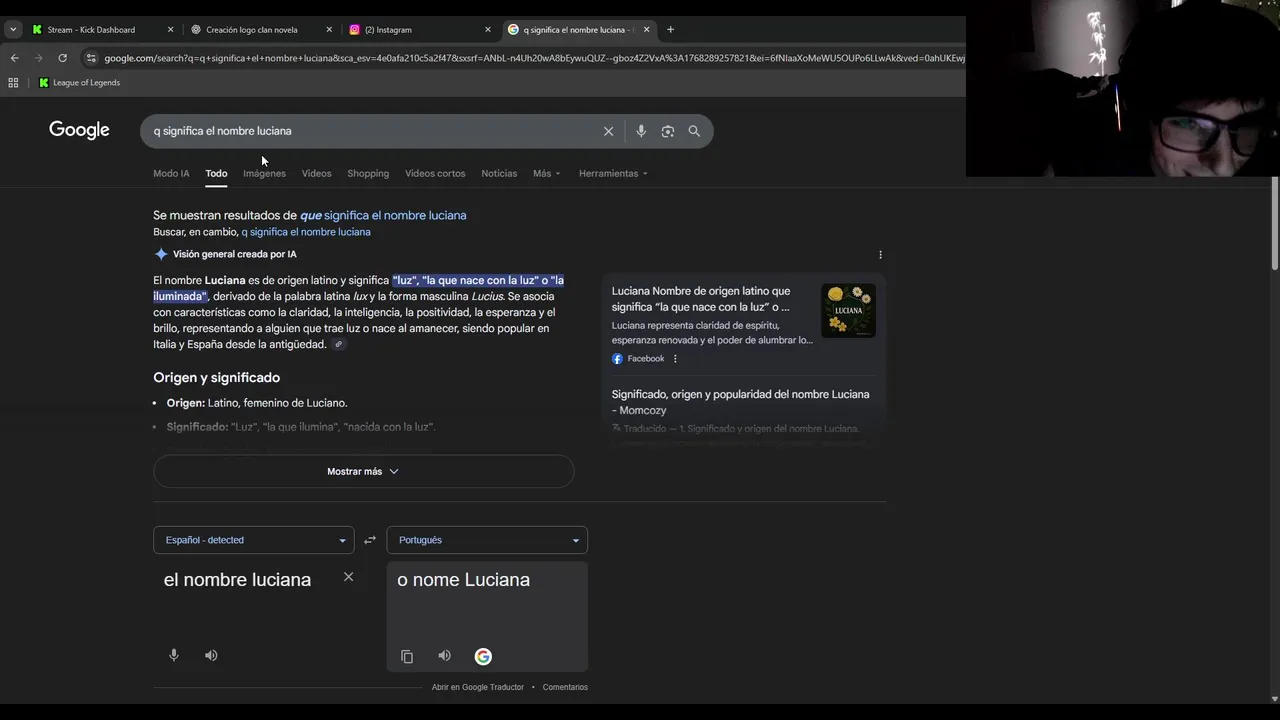The height and width of the screenshot is (720, 1280).
Task: Open target language dropdown Portugués
Action: [487, 540]
